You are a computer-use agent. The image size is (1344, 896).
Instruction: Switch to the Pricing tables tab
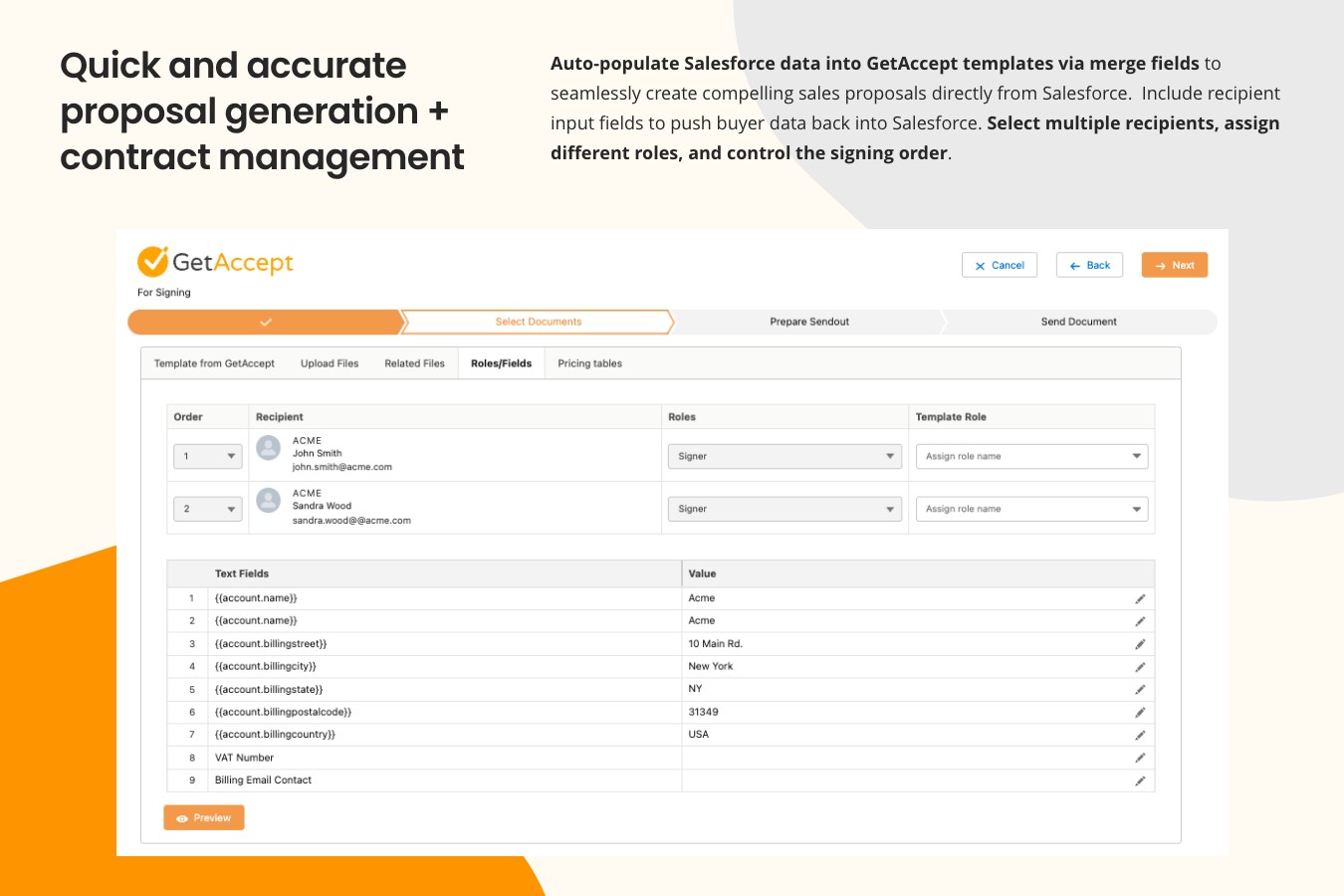589,363
